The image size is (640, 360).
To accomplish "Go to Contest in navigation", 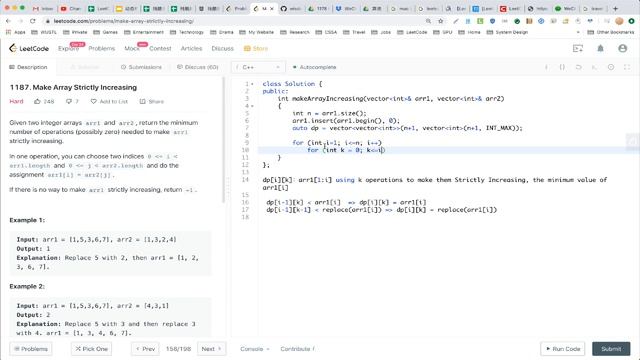I will click(x=160, y=48).
